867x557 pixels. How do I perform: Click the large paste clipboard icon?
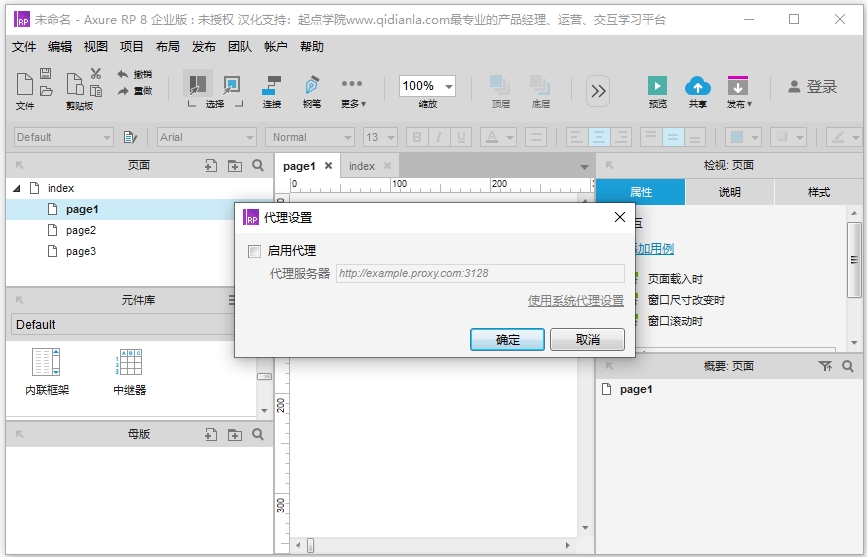[75, 84]
